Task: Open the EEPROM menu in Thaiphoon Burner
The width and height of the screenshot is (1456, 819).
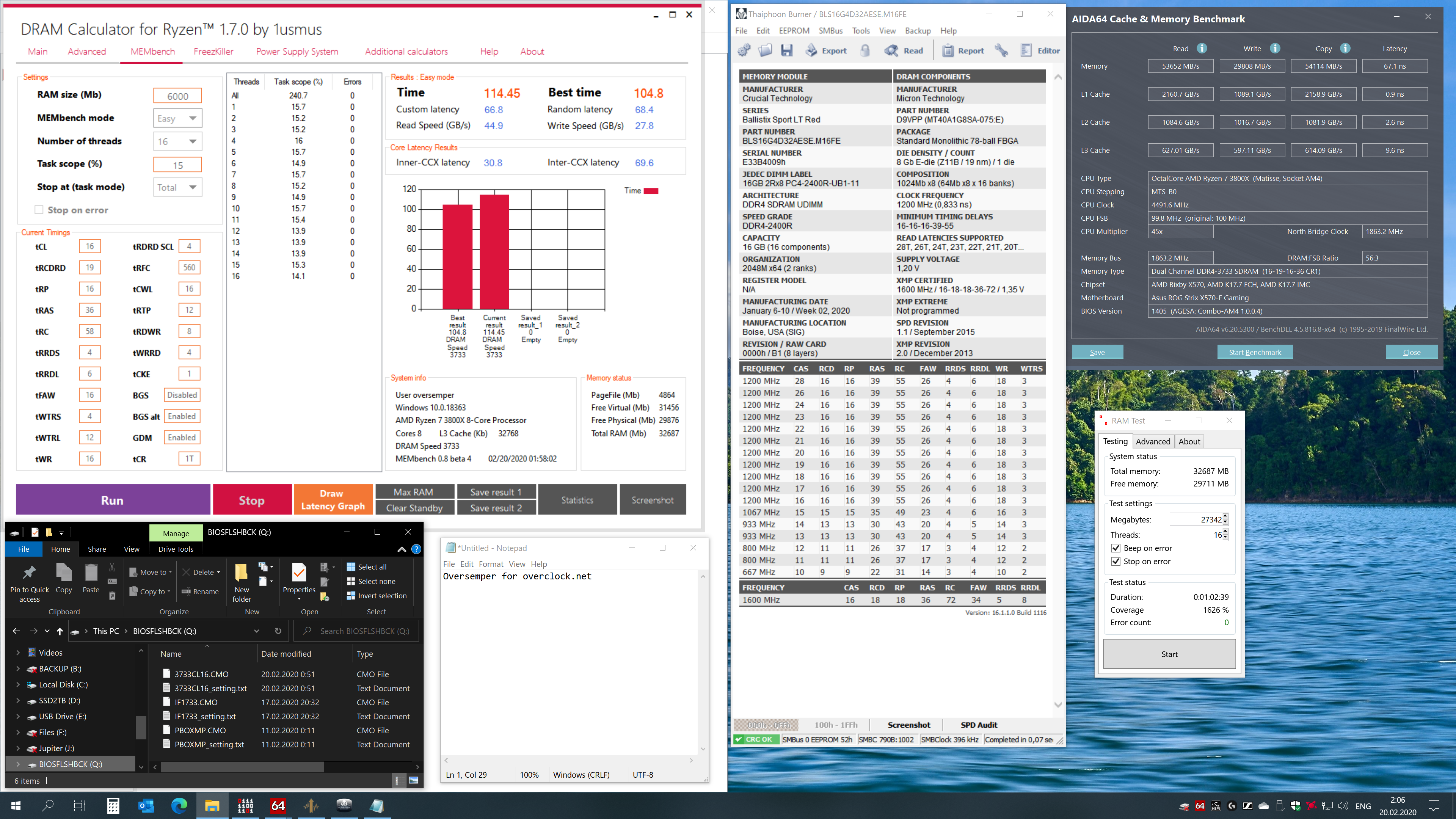Action: tap(794, 30)
